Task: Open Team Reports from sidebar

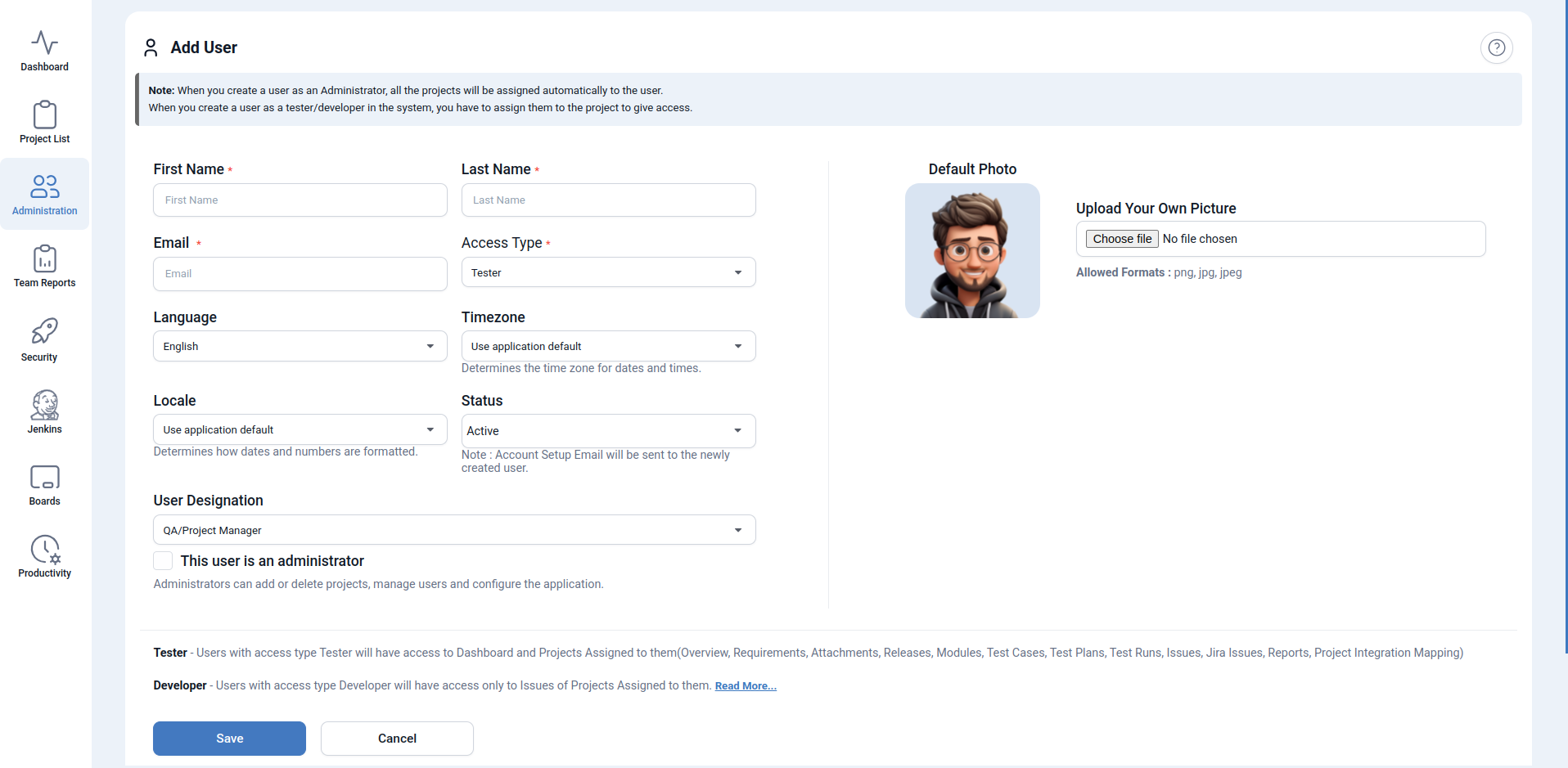Action: pos(44,267)
